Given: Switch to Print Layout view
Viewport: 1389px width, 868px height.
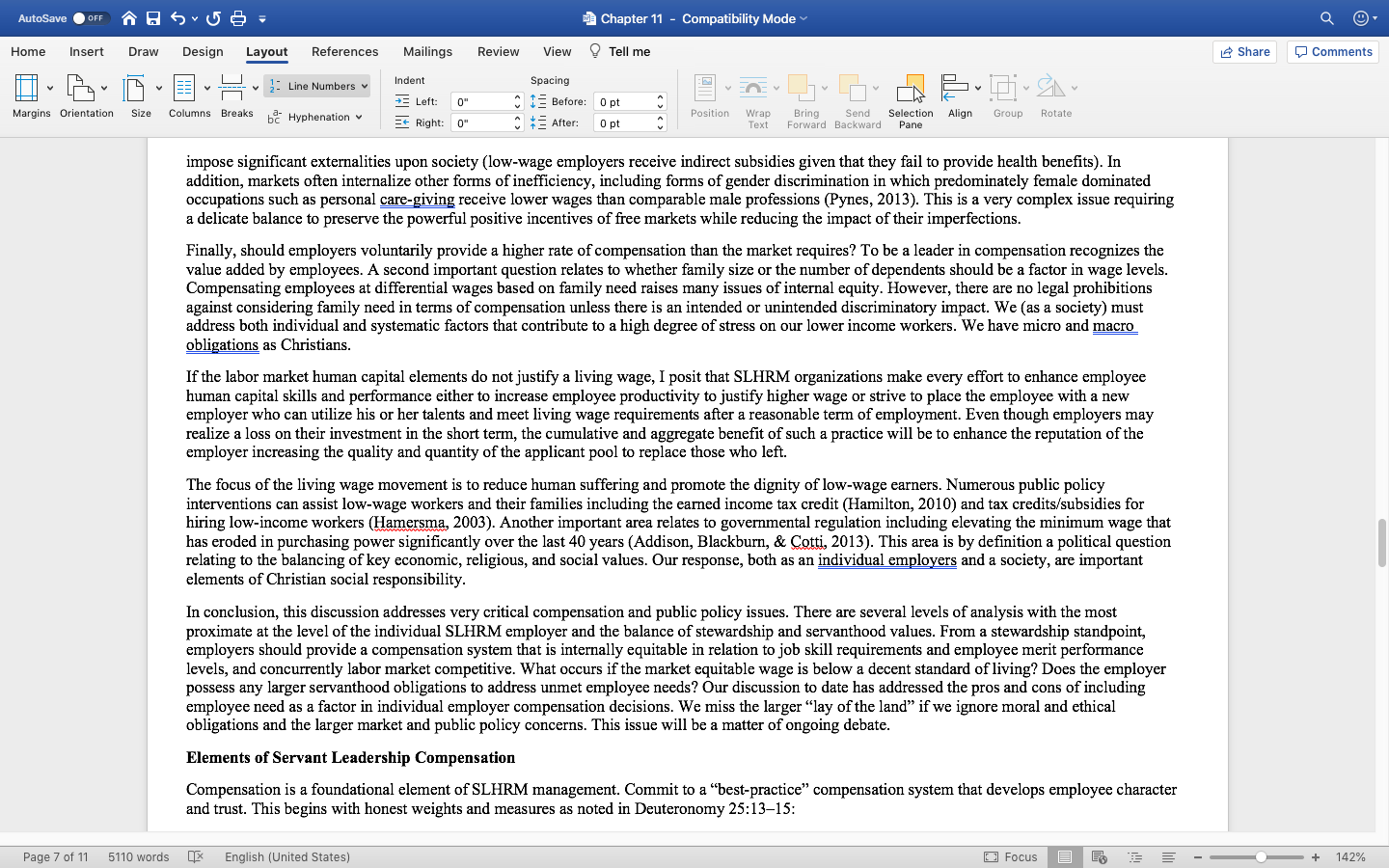Looking at the screenshot, I should [x=1065, y=856].
